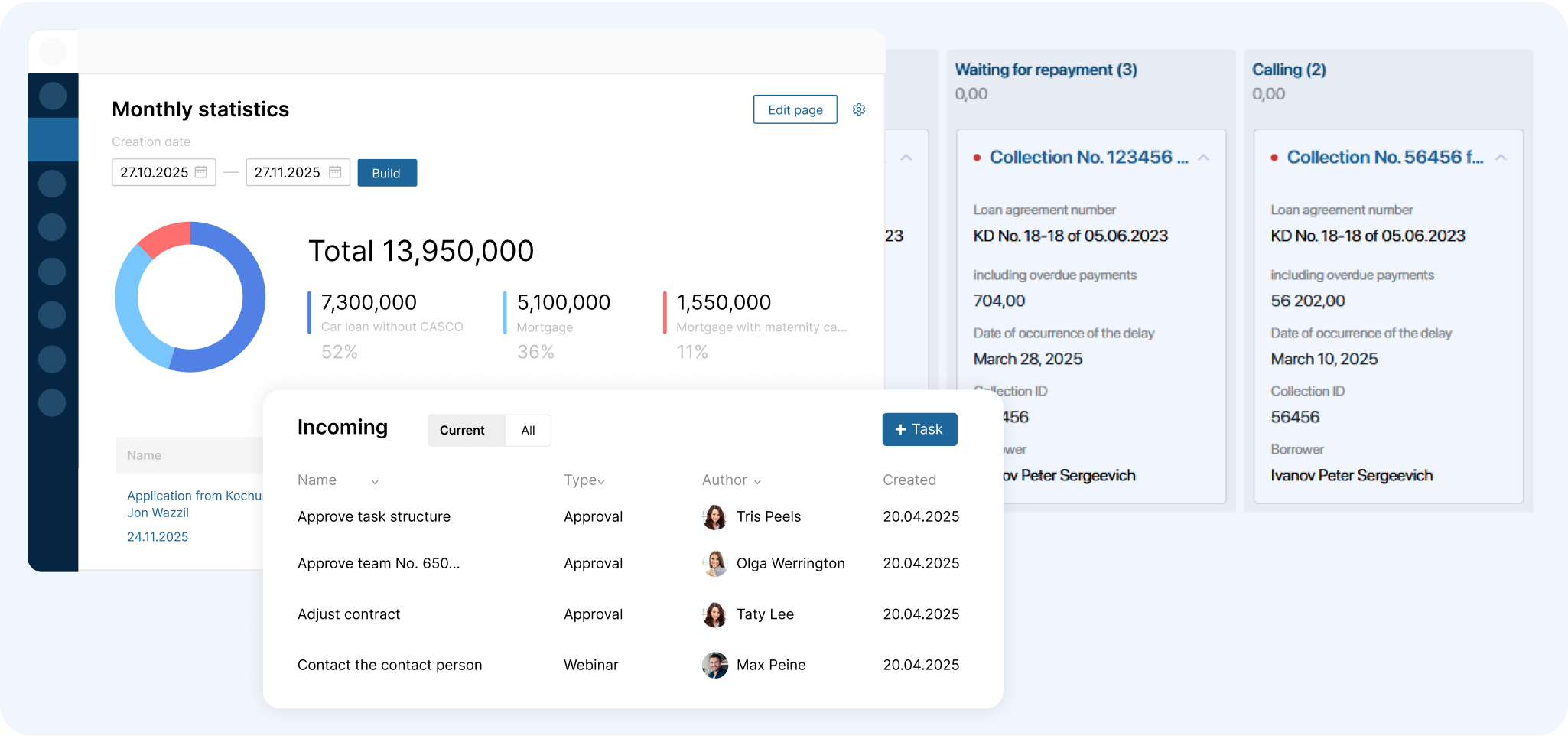Viewport: 1568px width, 739px height.
Task: Select the highlighted active sidebar item
Action: pos(53,139)
